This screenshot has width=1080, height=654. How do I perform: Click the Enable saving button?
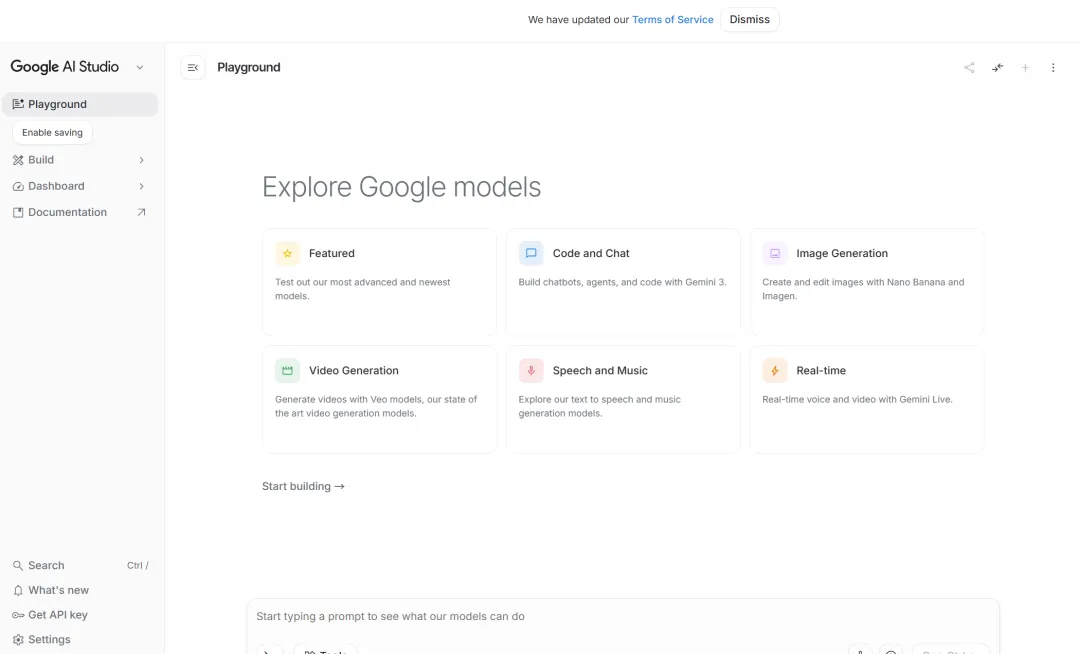point(52,132)
